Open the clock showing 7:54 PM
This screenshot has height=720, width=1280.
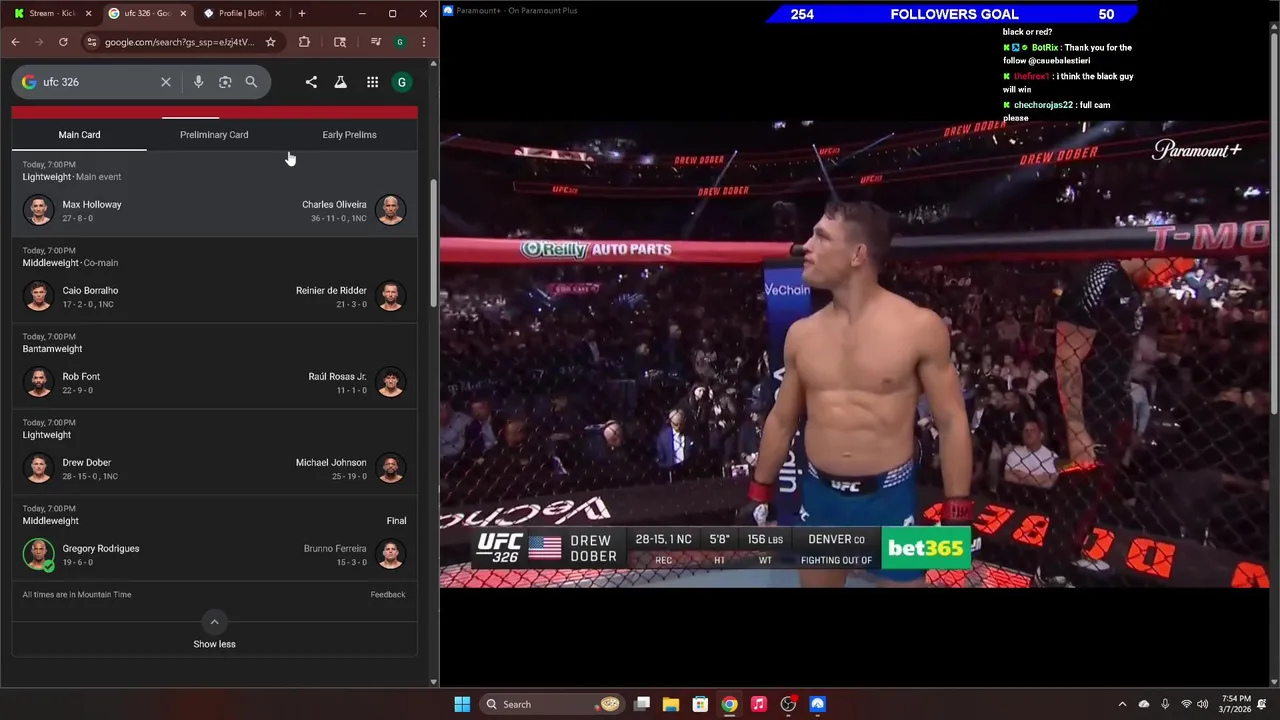pyautogui.click(x=1236, y=704)
